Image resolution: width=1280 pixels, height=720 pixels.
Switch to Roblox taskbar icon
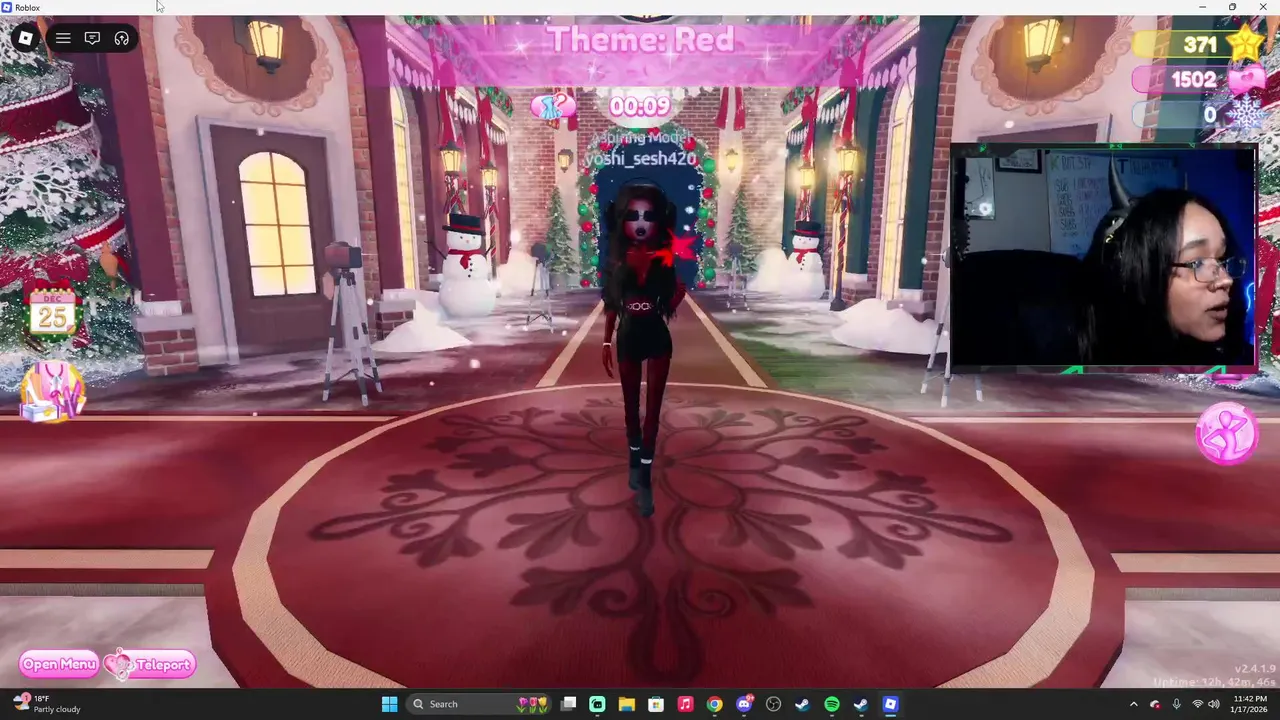890,704
